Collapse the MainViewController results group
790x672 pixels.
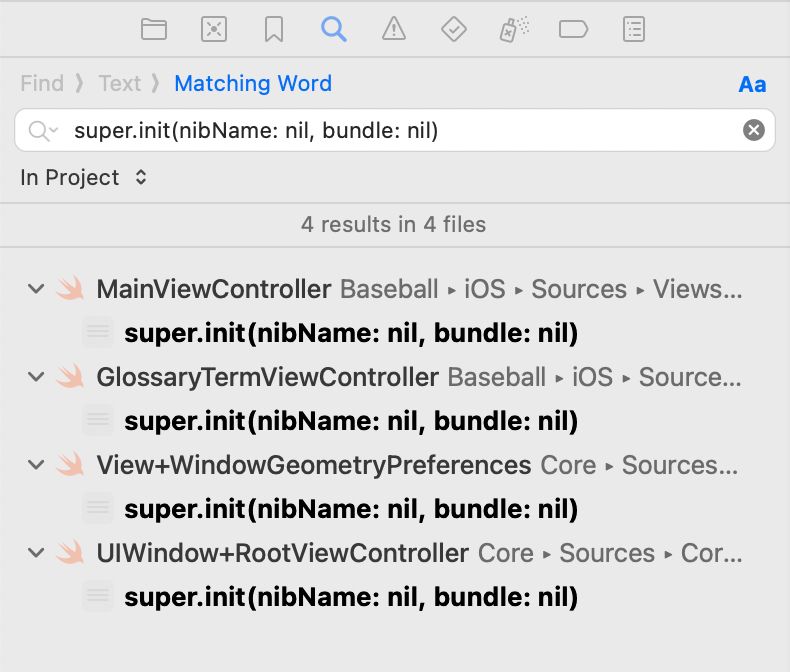point(36,289)
